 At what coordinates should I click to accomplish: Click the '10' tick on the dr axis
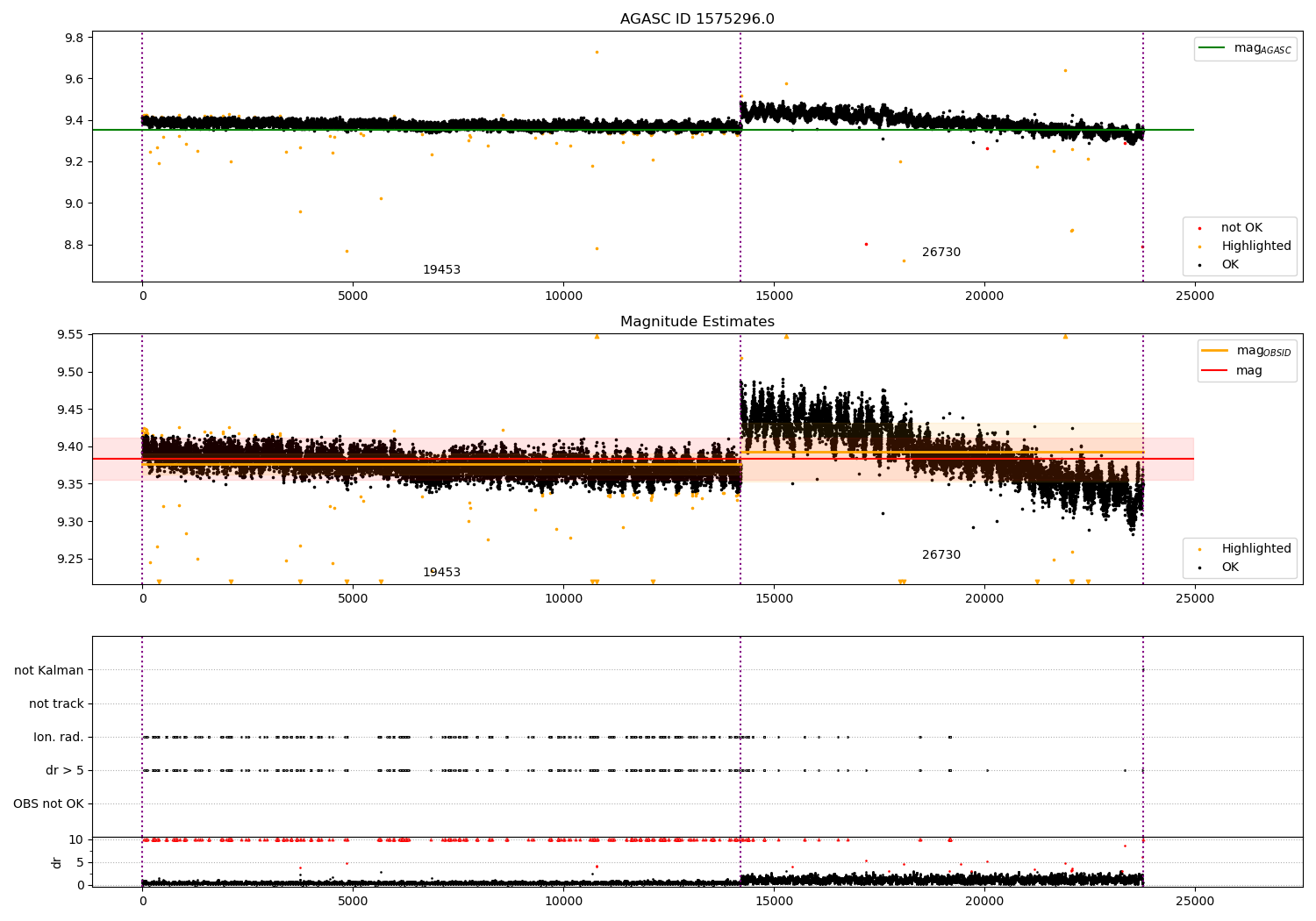point(76,839)
